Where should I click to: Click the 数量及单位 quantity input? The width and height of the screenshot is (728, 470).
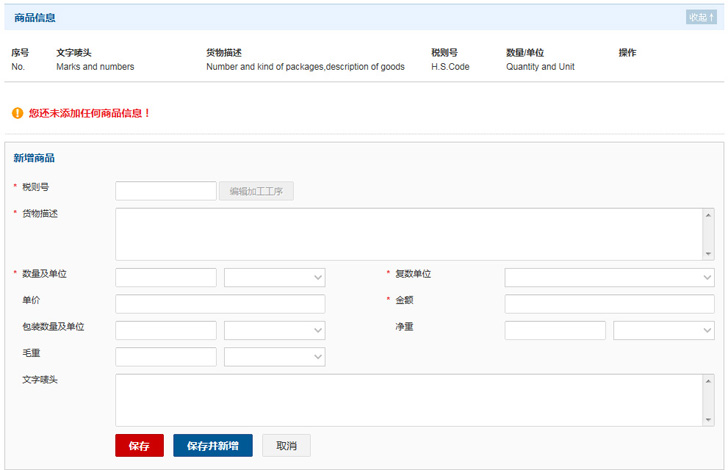coord(166,278)
